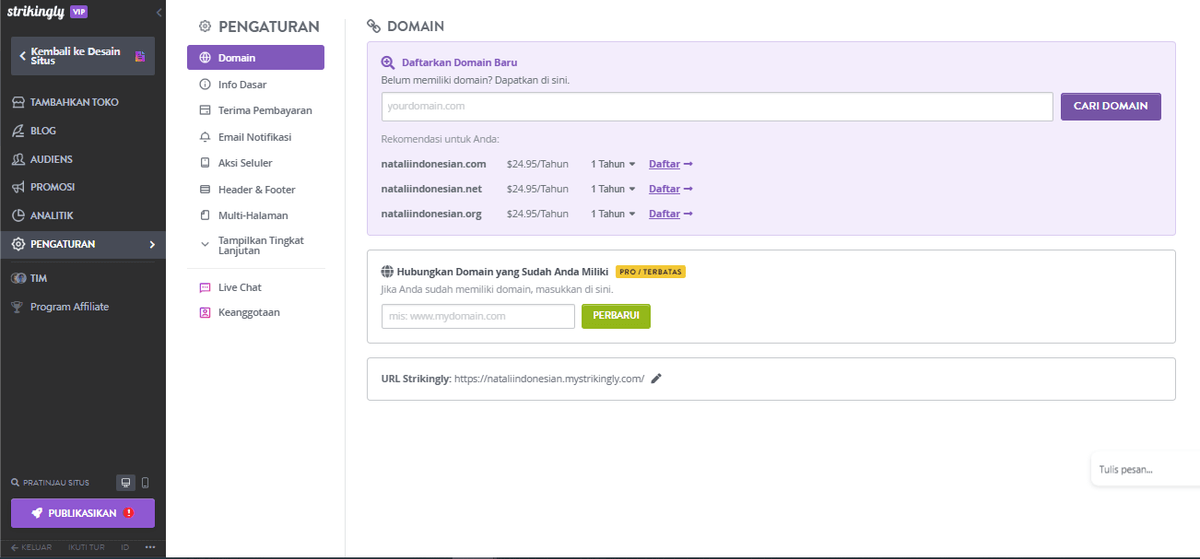Click the Live Chat bubble icon
1200x559 pixels.
pos(205,287)
